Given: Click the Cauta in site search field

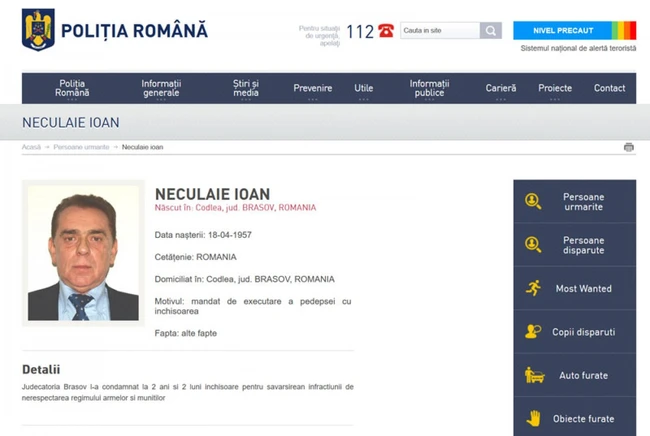Looking at the screenshot, I should pyautogui.click(x=439, y=31).
